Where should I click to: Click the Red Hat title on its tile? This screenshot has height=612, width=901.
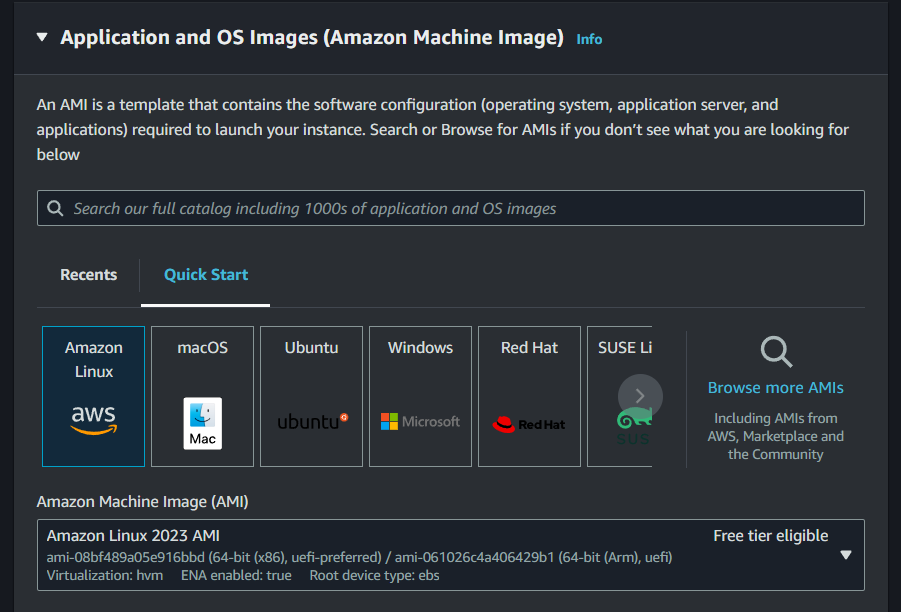pos(529,348)
